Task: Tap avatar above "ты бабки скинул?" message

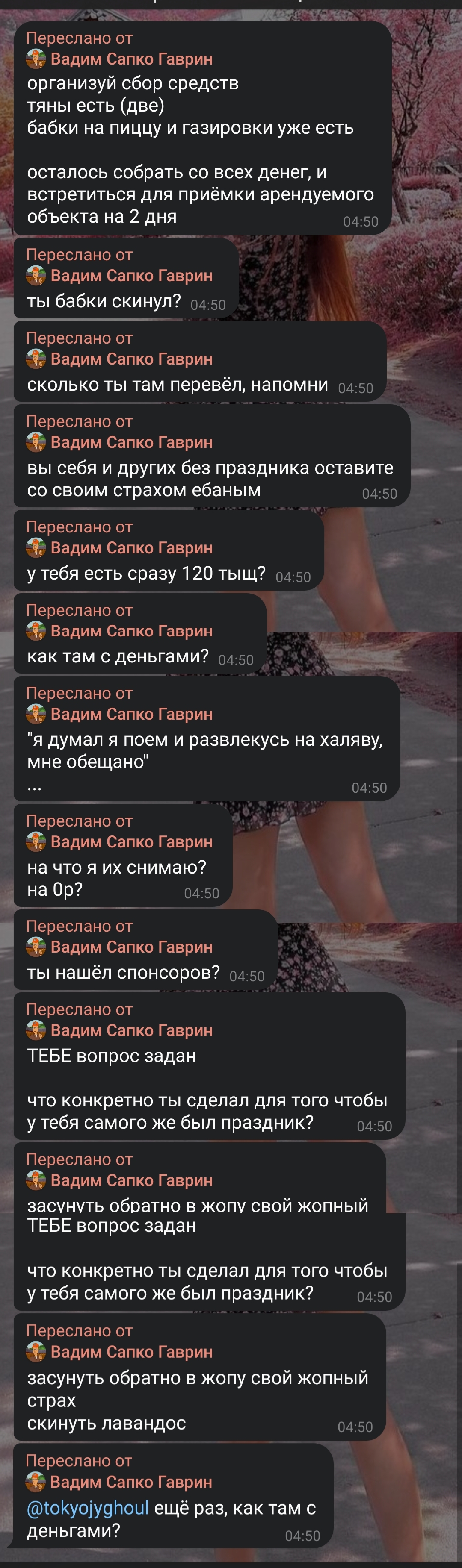Action: click(36, 276)
